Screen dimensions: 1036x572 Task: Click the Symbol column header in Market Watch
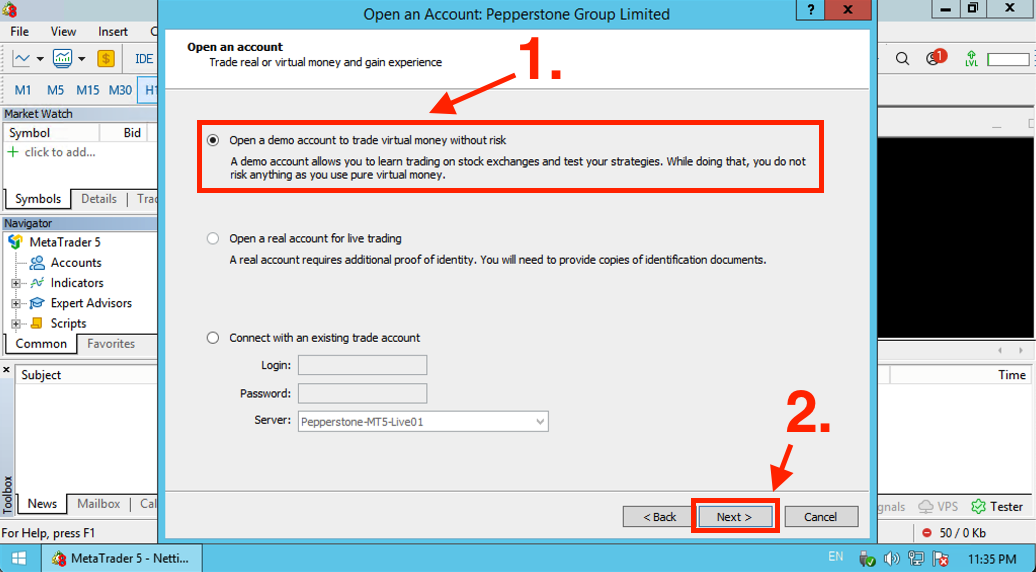coord(52,133)
